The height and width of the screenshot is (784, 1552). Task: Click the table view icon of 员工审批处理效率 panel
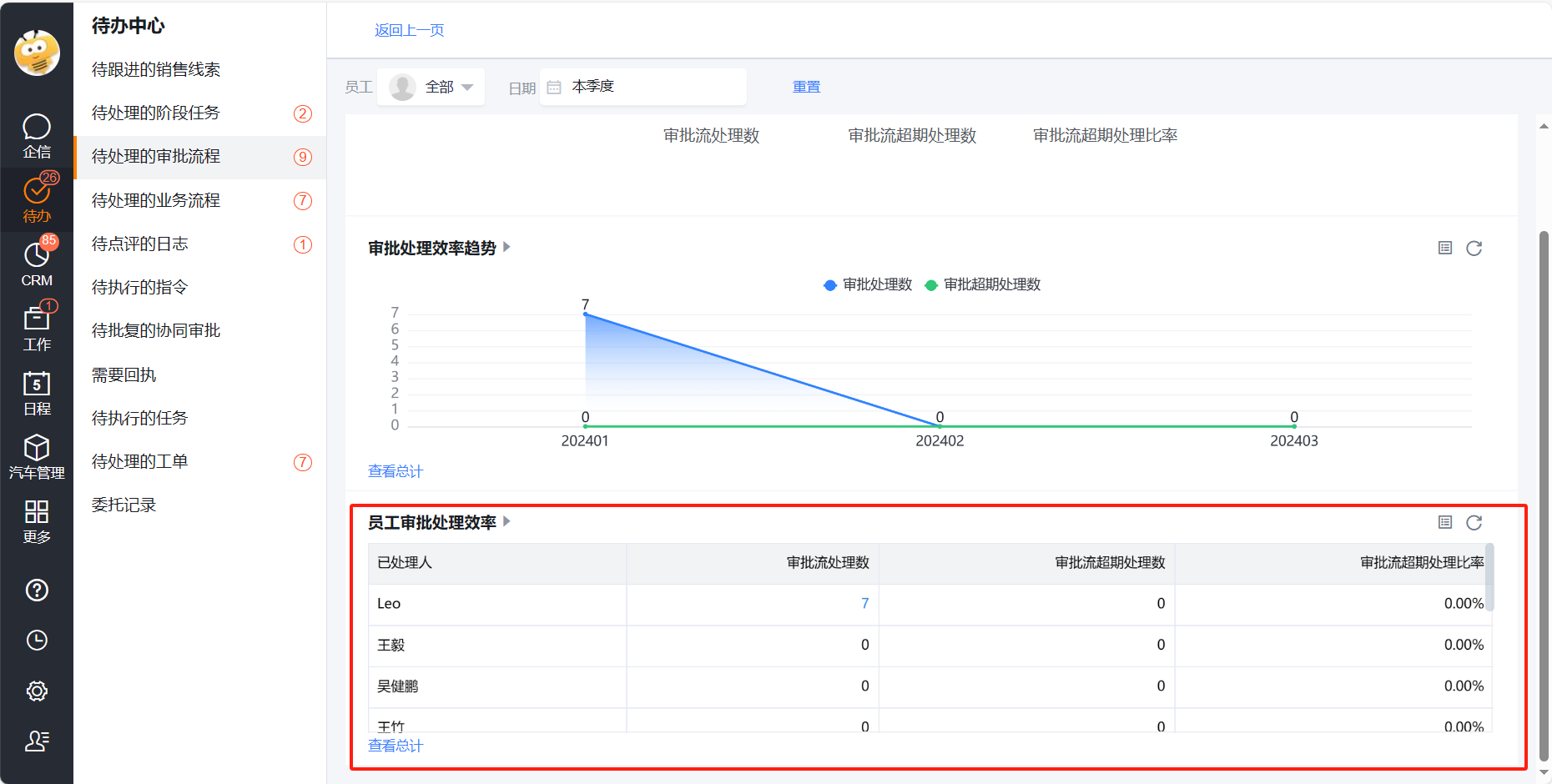coord(1445,522)
